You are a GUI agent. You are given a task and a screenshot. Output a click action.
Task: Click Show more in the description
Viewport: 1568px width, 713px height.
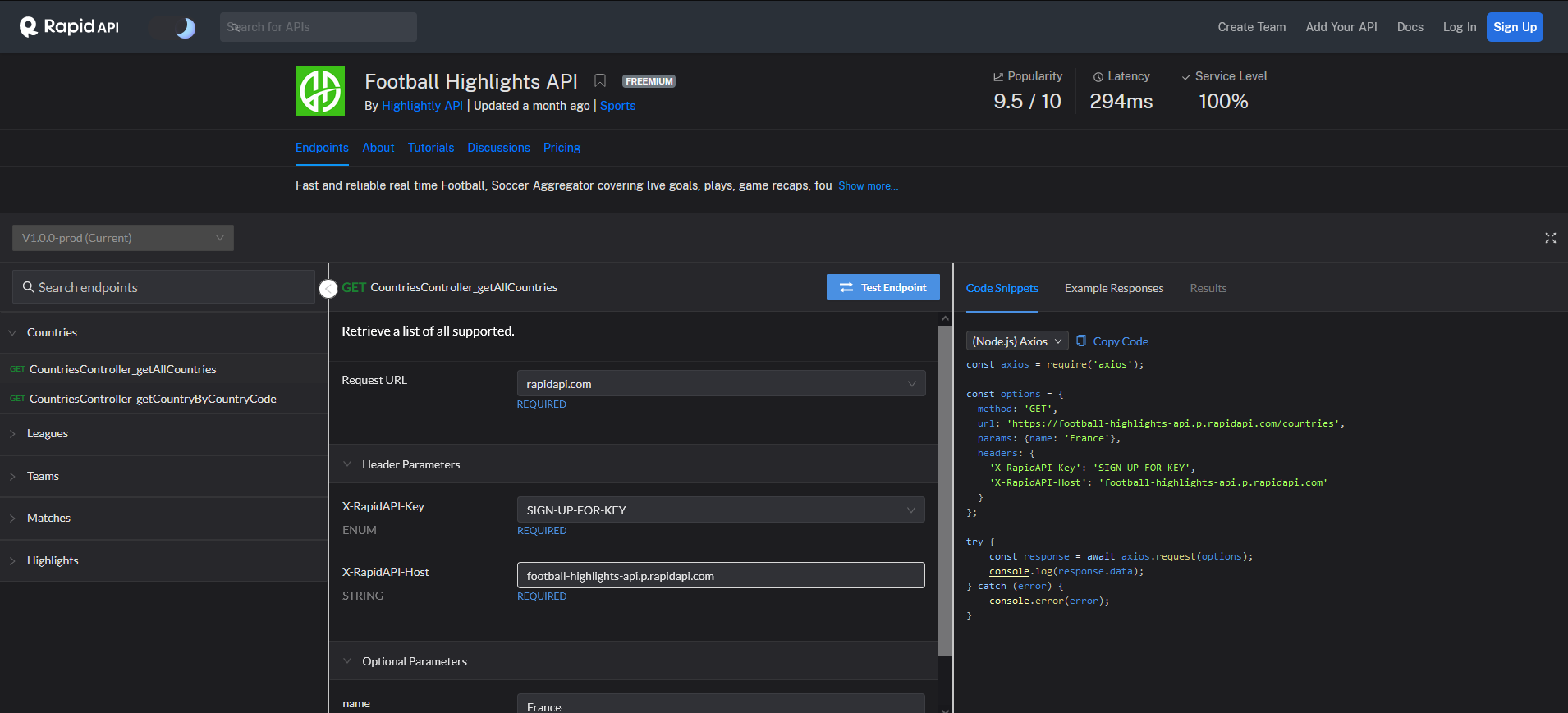coord(868,186)
